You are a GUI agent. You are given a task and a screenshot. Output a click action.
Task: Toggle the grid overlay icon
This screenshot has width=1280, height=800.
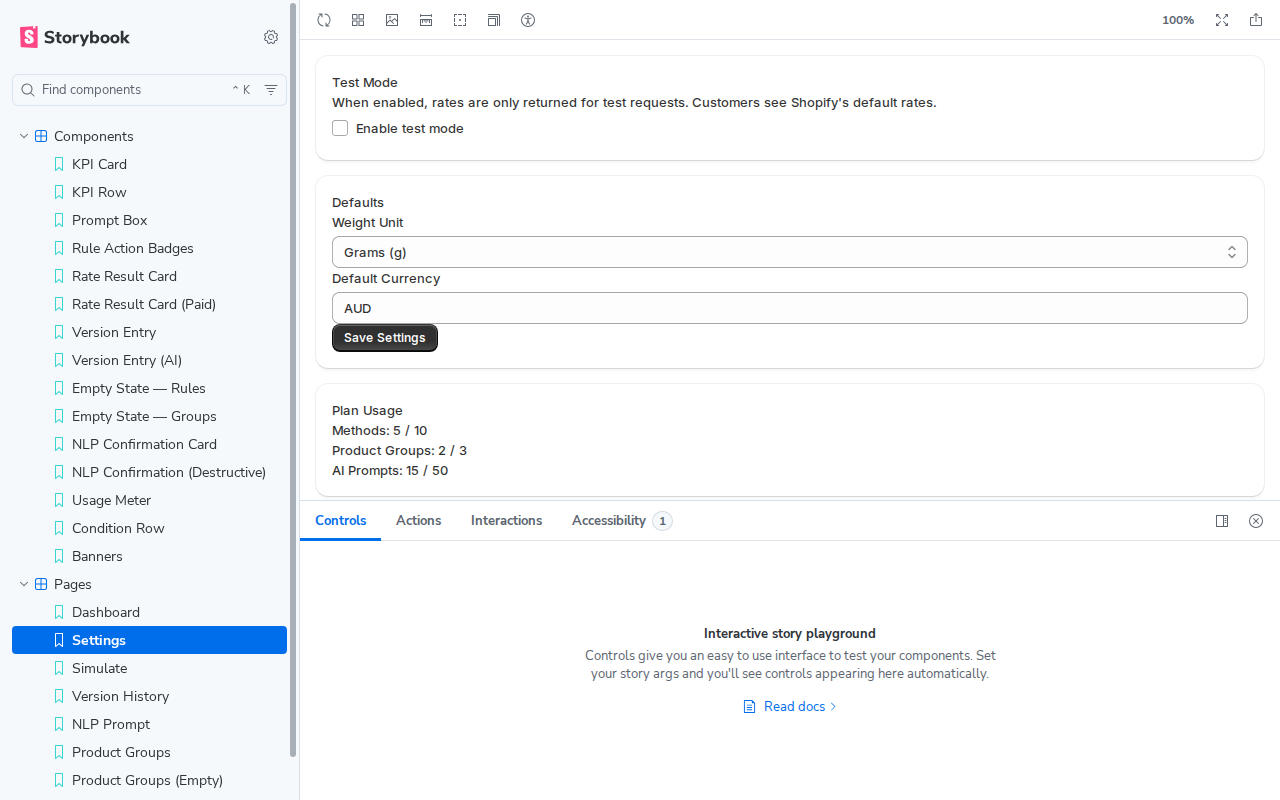pyautogui.click(x=358, y=20)
